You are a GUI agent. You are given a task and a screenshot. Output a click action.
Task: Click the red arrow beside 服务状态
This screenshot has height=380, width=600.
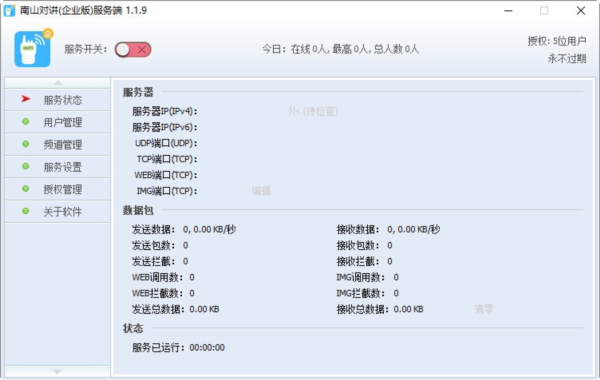point(26,99)
